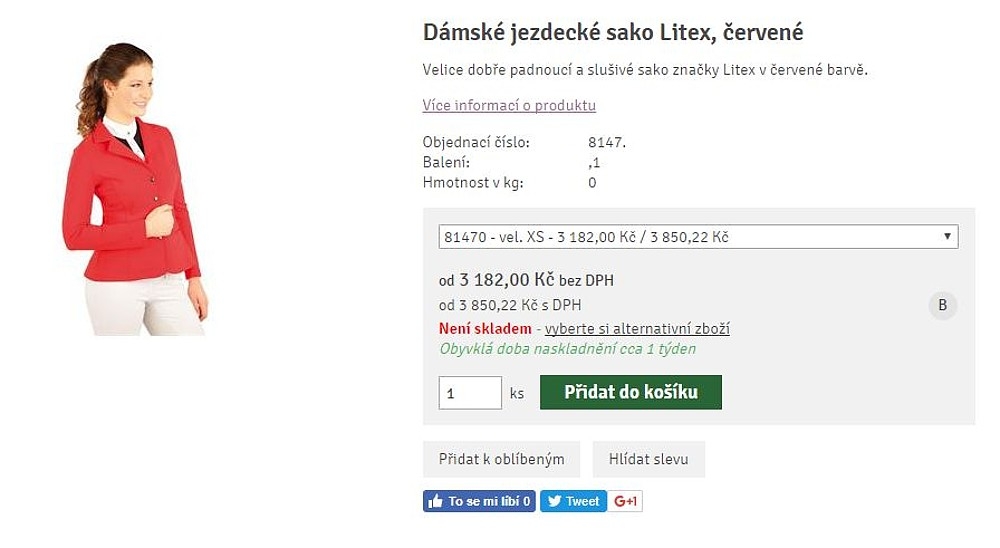Click the red riding jacket product image
The image size is (1000, 548).
point(135,190)
